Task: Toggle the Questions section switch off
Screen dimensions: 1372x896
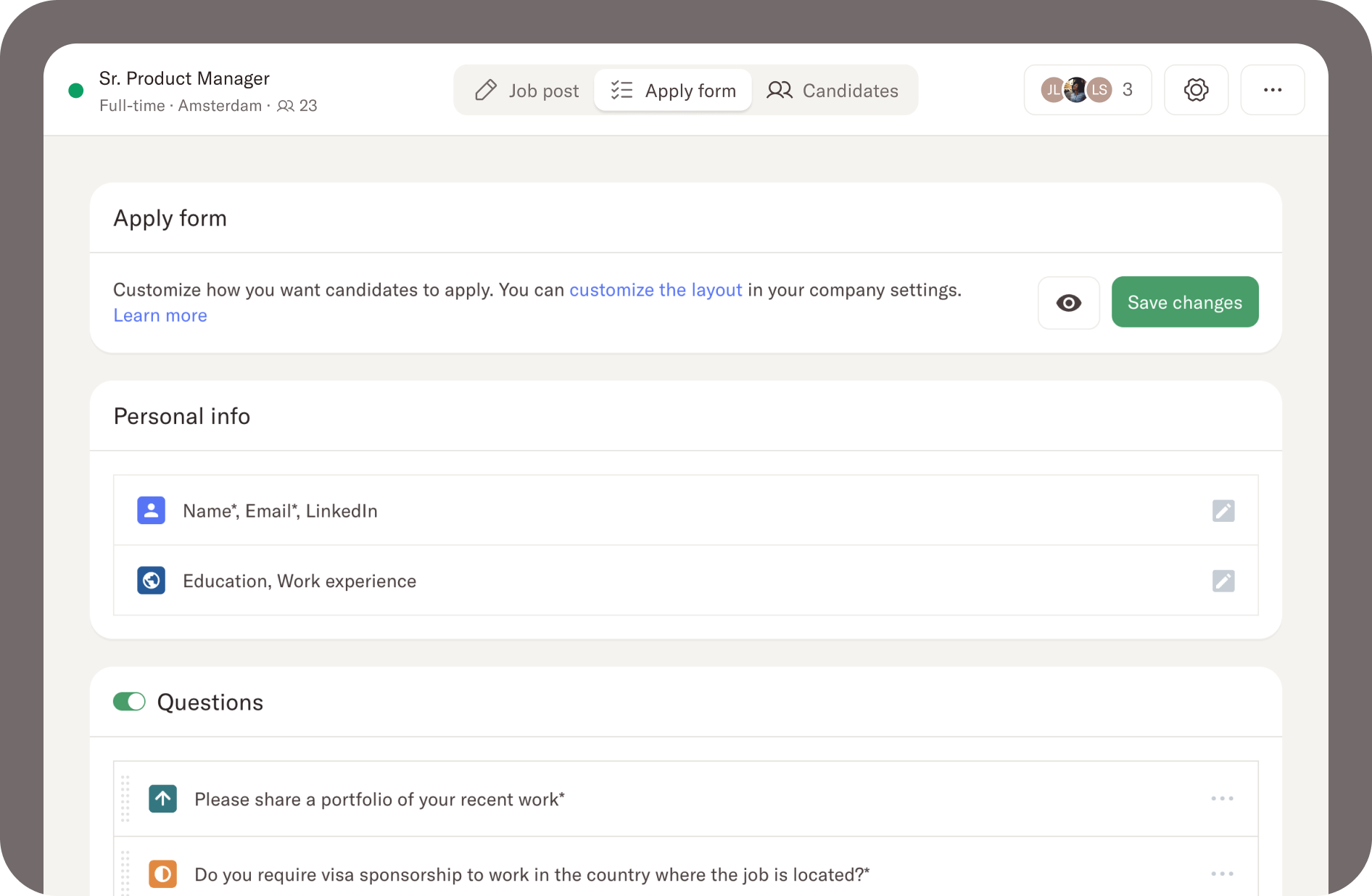Action: coord(129,702)
